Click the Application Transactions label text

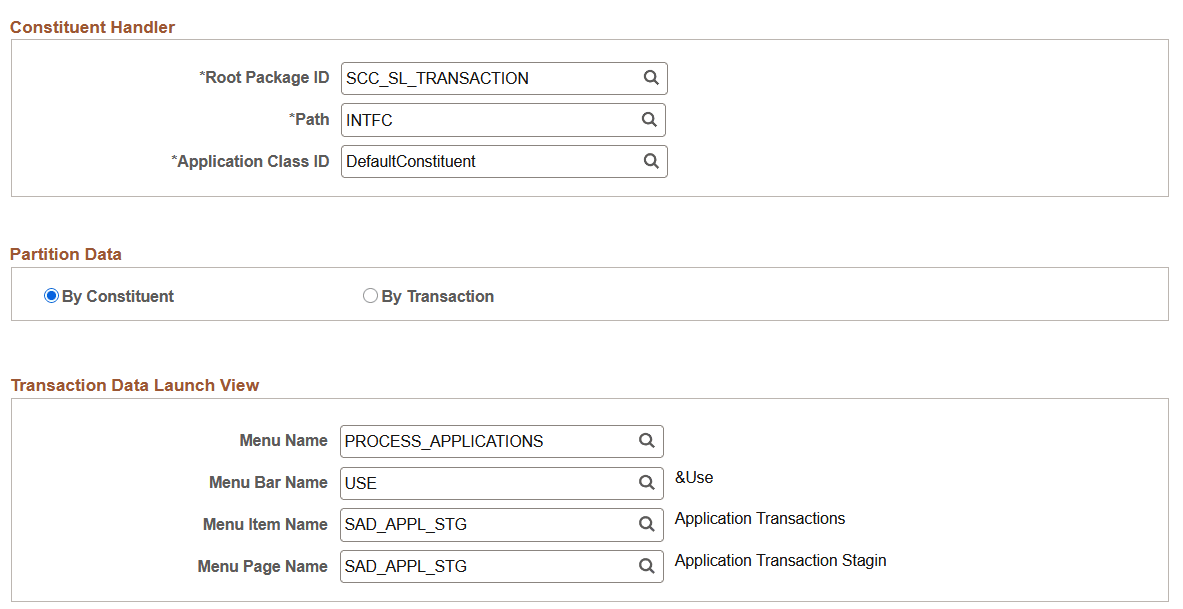(x=758, y=518)
